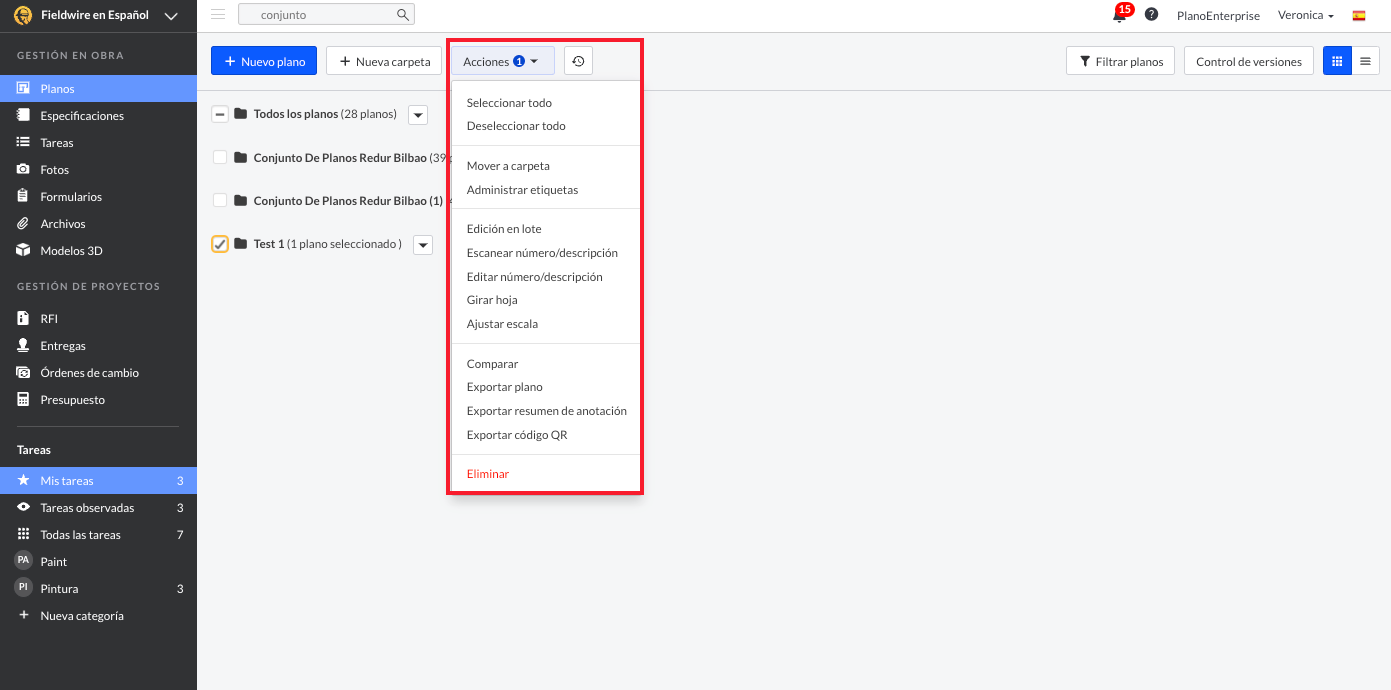
Task: Open Órdenes de cambio in sidebar
Action: click(98, 373)
